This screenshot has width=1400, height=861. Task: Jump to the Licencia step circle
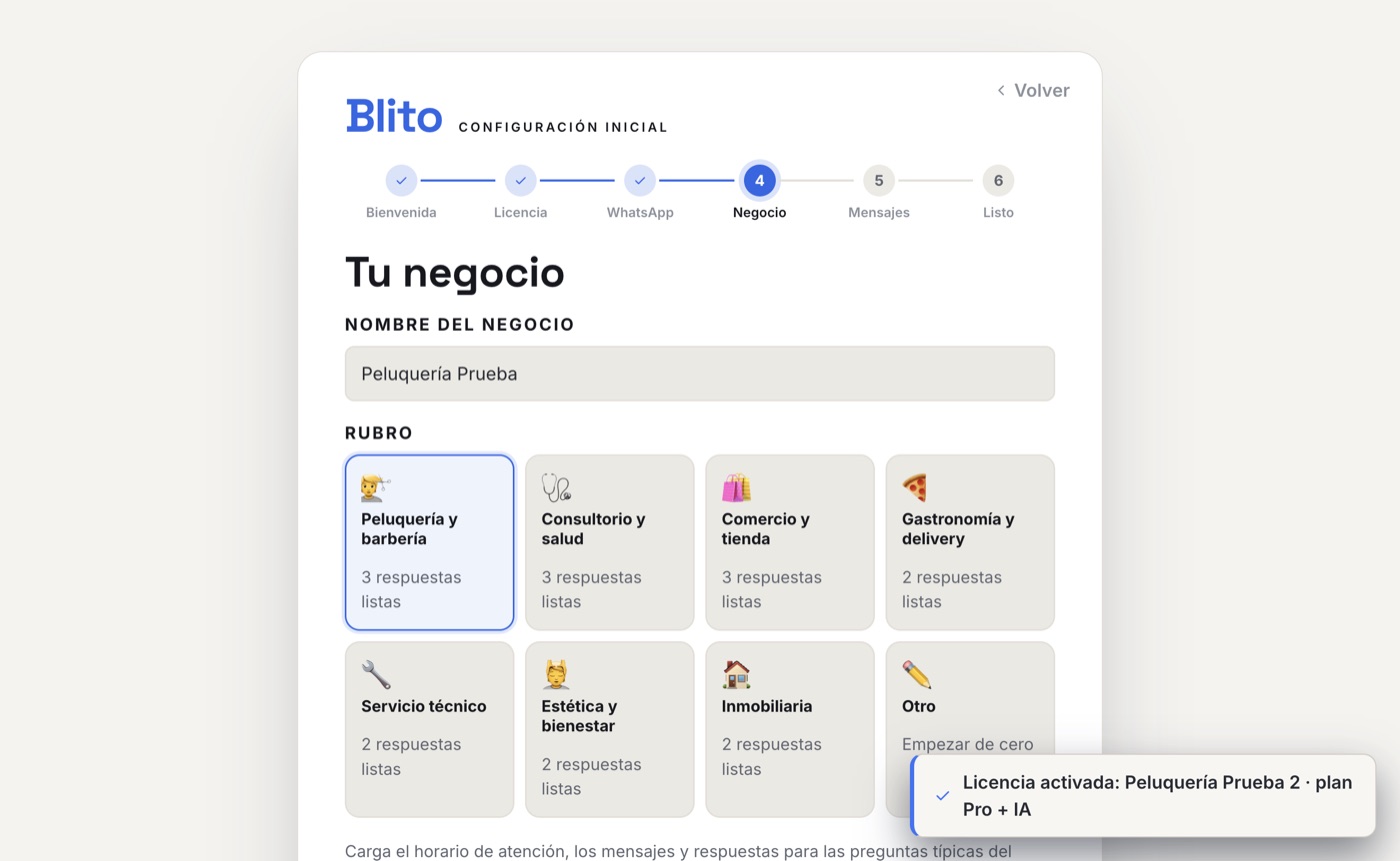pyautogui.click(x=520, y=181)
